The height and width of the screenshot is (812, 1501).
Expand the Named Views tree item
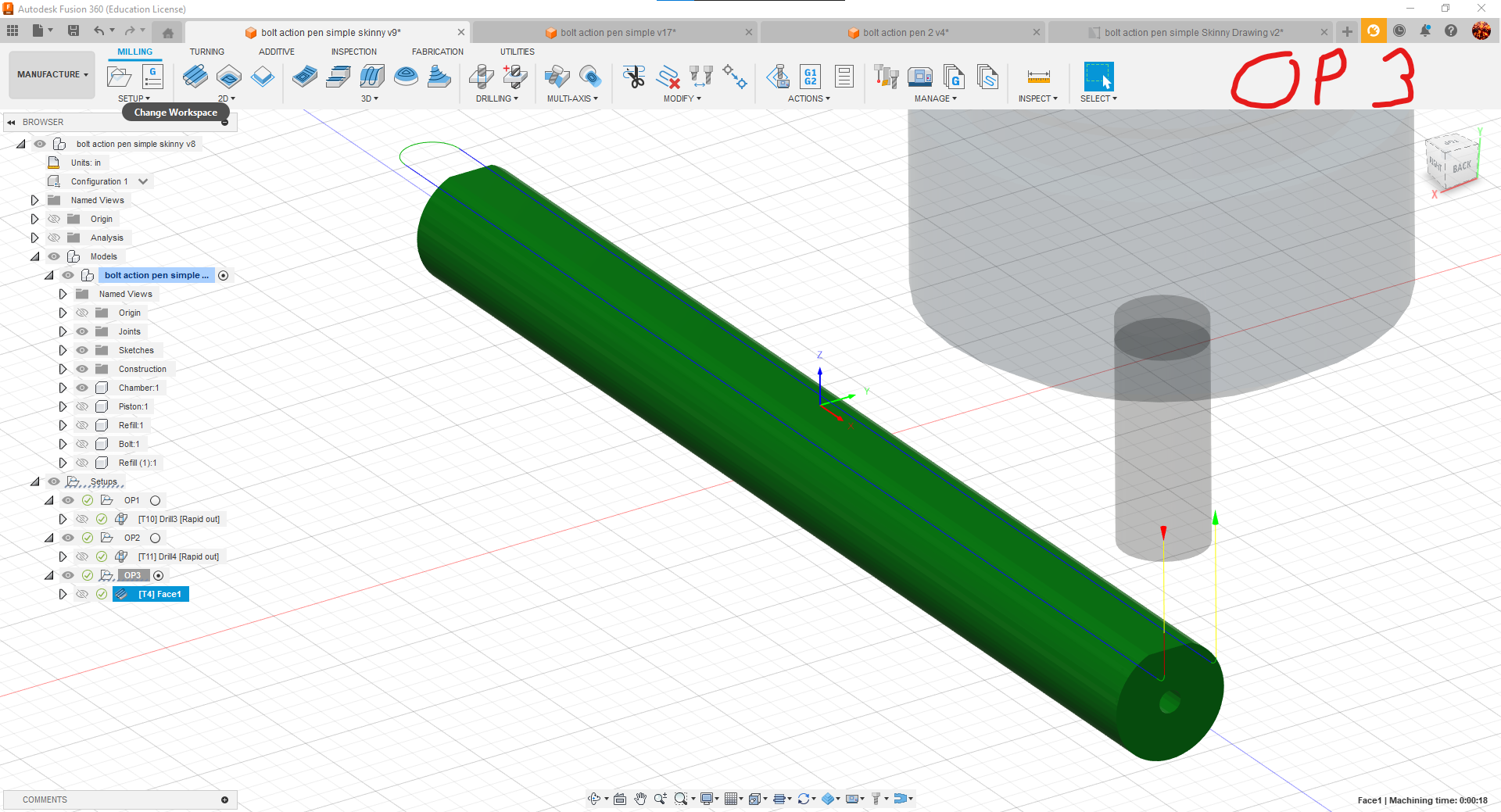(x=34, y=200)
